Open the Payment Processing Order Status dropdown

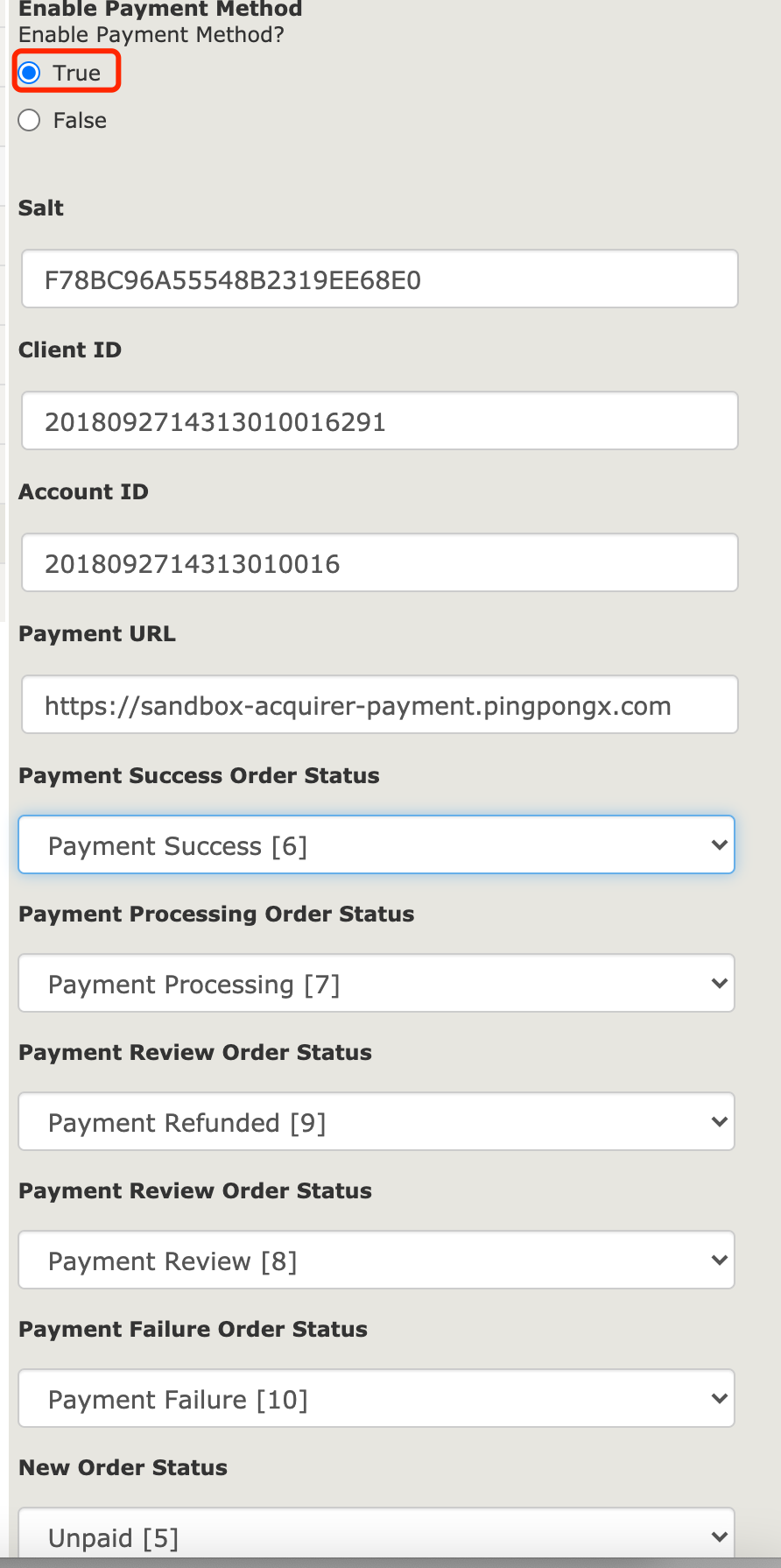[376, 983]
